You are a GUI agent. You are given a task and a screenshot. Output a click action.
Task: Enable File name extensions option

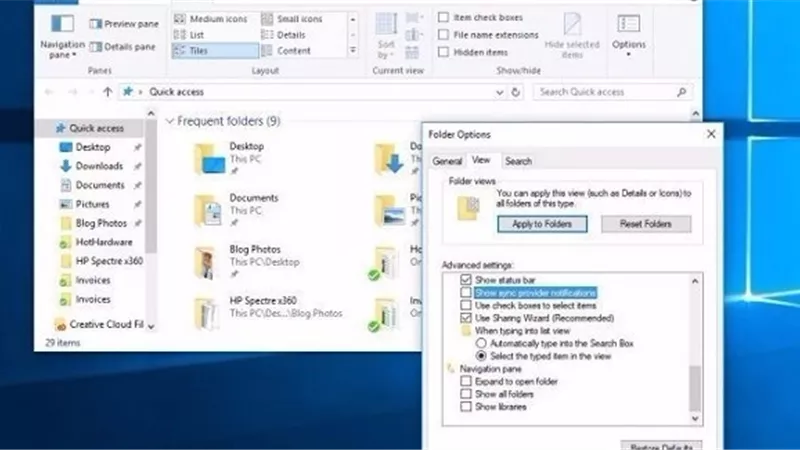pyautogui.click(x=443, y=35)
